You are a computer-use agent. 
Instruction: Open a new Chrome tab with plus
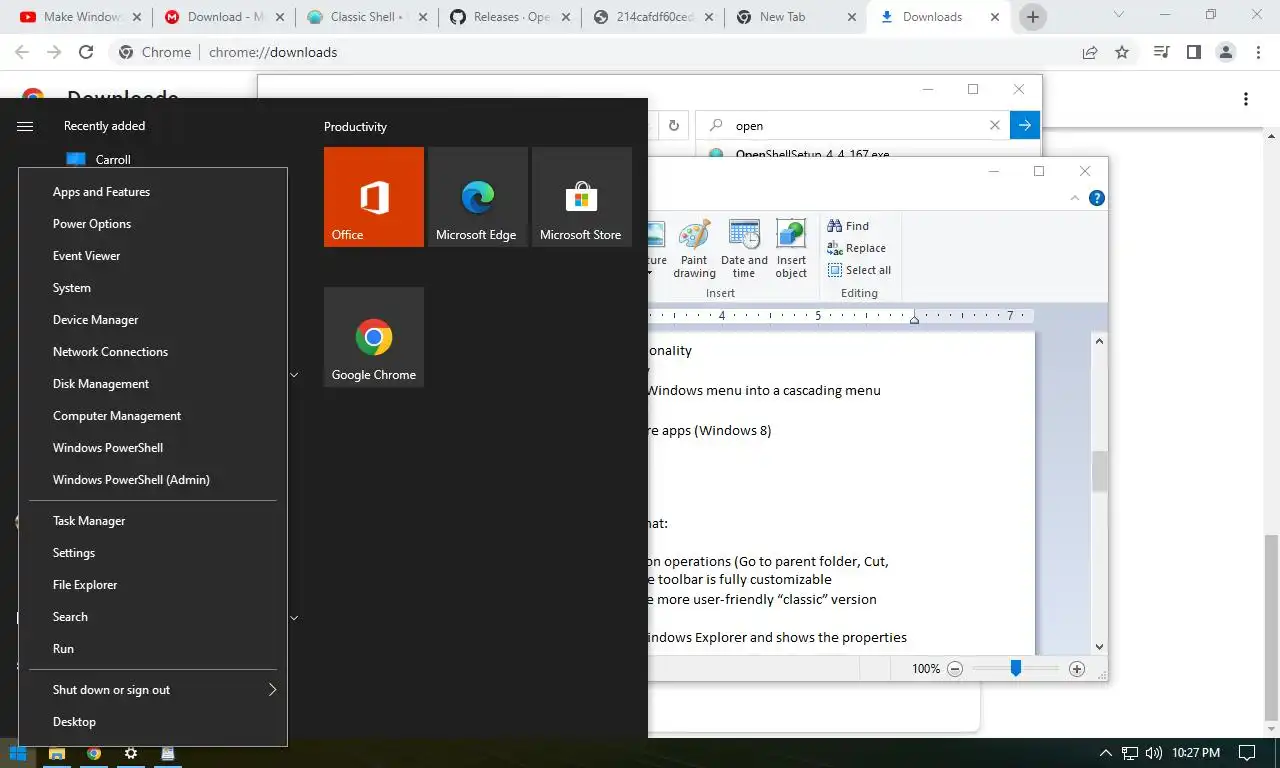click(x=1033, y=17)
